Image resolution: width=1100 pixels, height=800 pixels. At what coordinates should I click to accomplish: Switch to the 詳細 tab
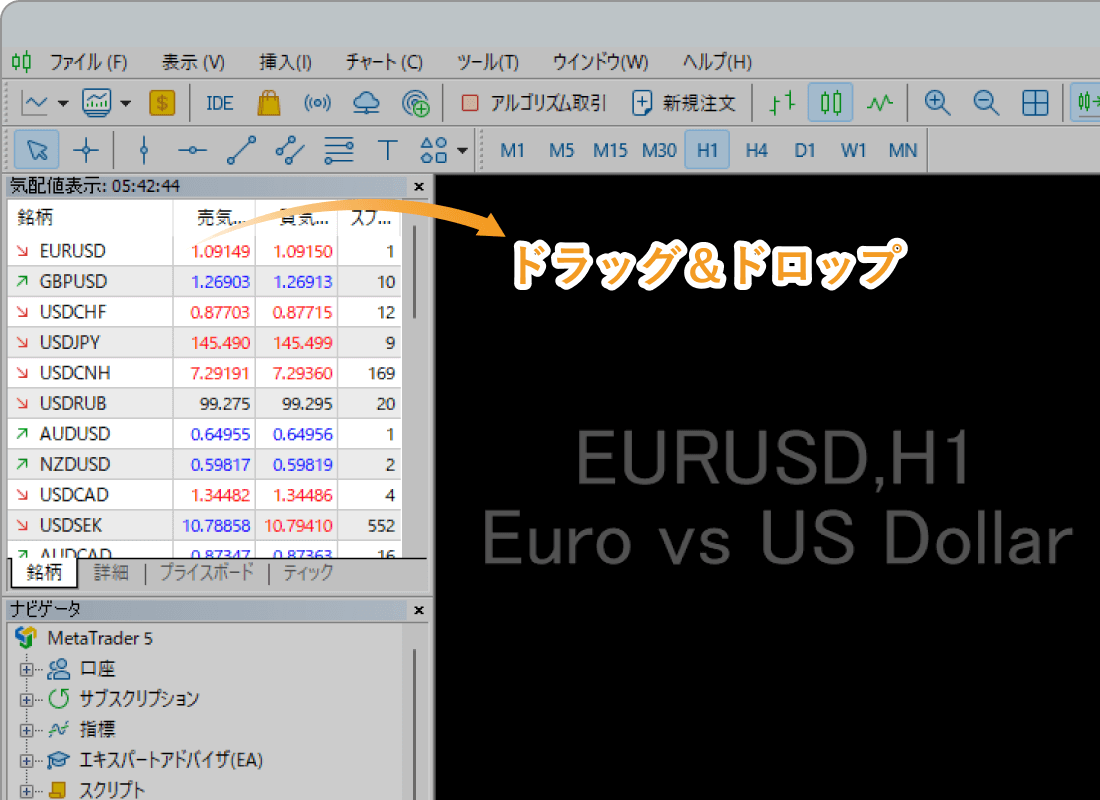[111, 573]
